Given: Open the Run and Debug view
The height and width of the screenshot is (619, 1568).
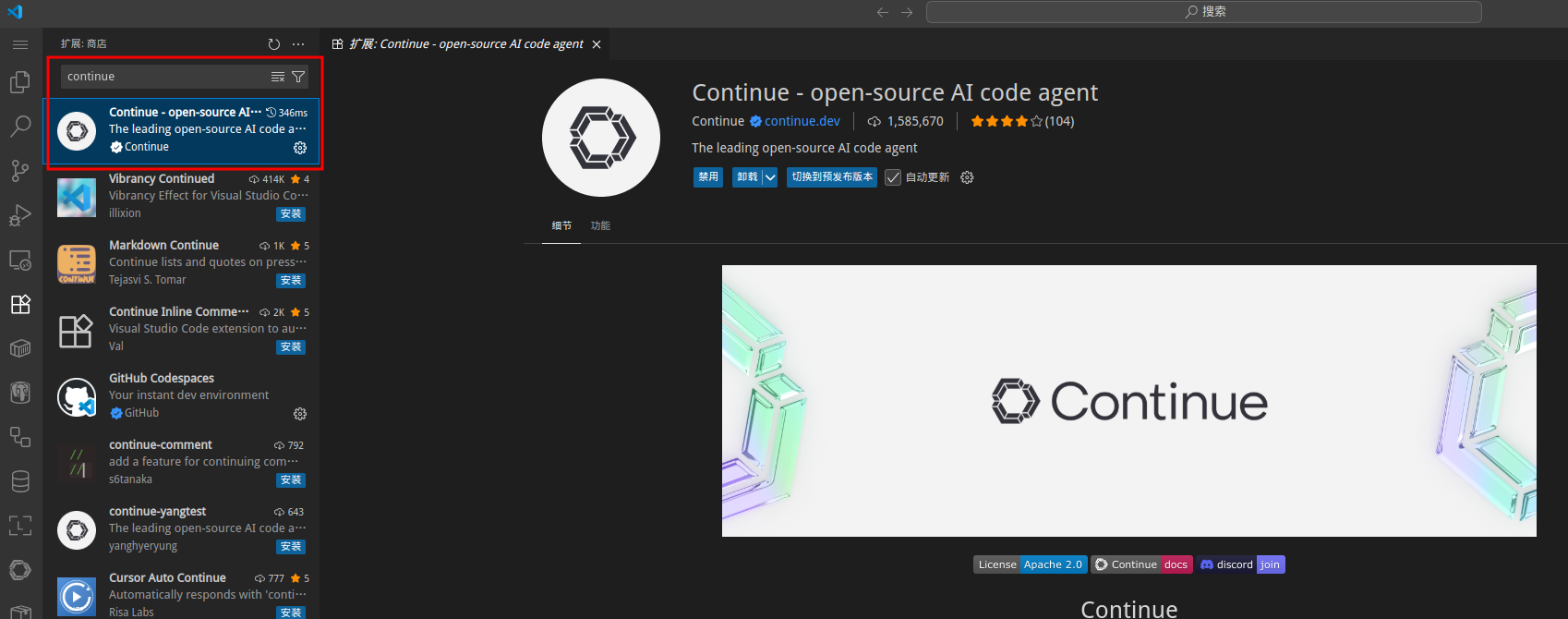Looking at the screenshot, I should coord(19,215).
